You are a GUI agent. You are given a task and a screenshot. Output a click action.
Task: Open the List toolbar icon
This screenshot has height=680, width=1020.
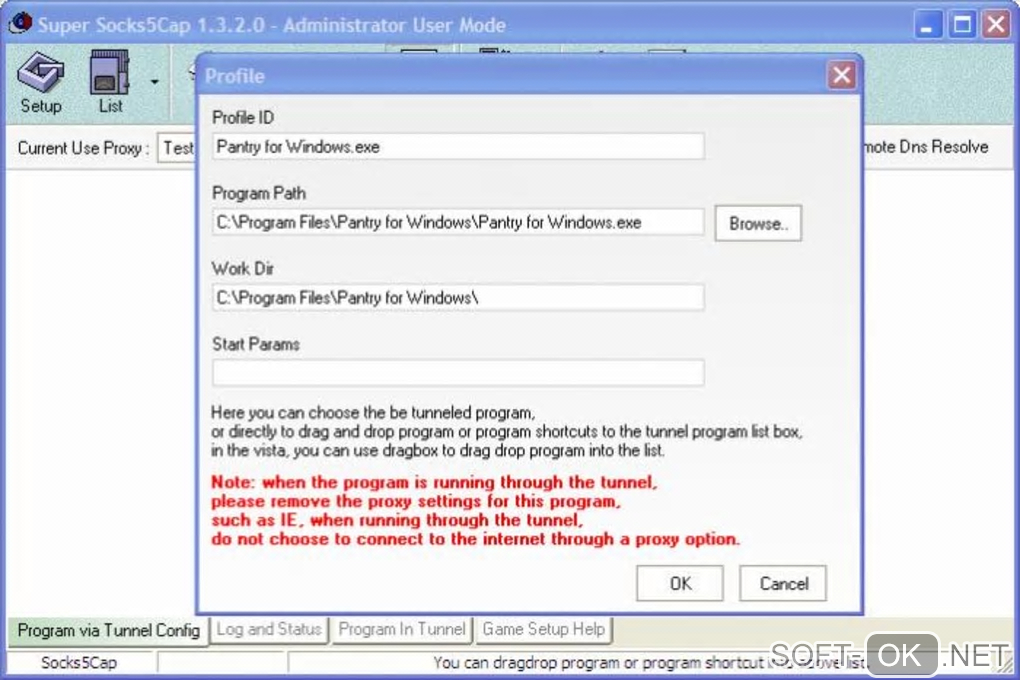point(109,82)
